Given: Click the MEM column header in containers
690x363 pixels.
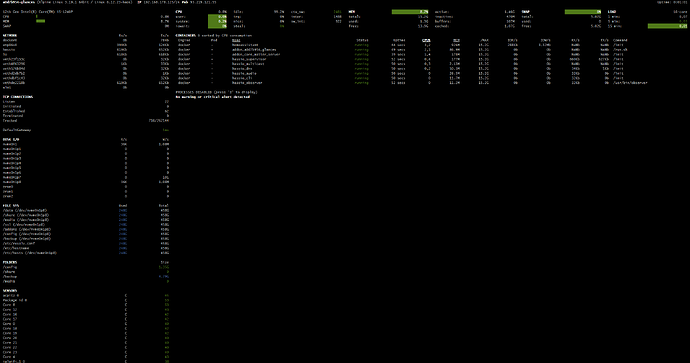Looking at the screenshot, I should [x=456, y=40].
